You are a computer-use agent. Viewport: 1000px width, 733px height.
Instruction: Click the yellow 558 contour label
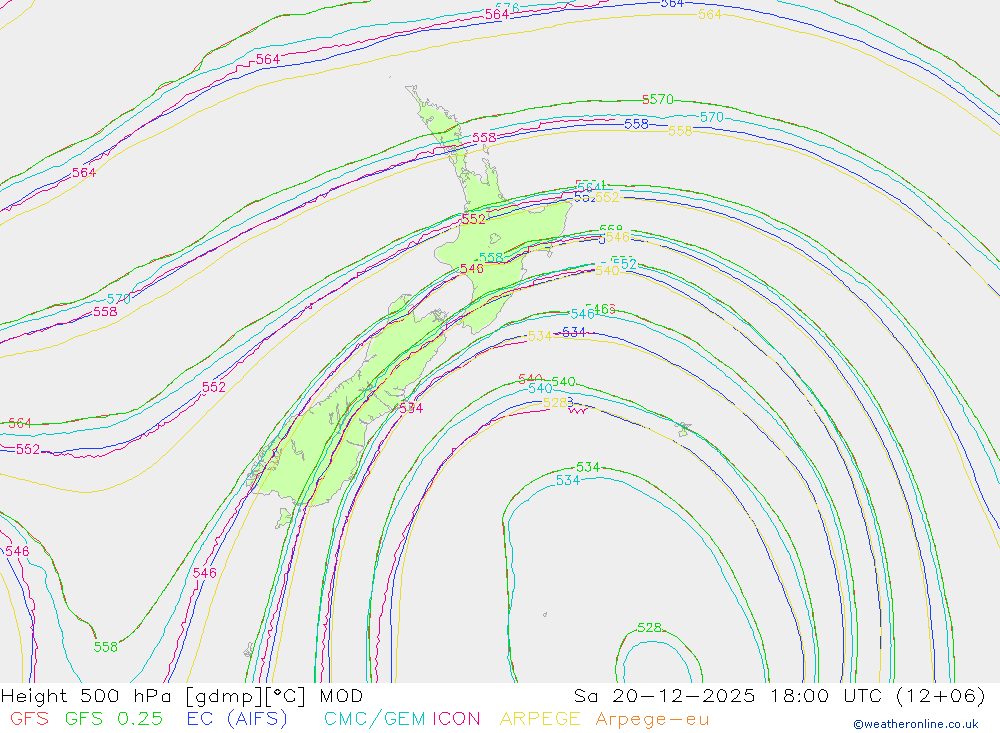[680, 130]
